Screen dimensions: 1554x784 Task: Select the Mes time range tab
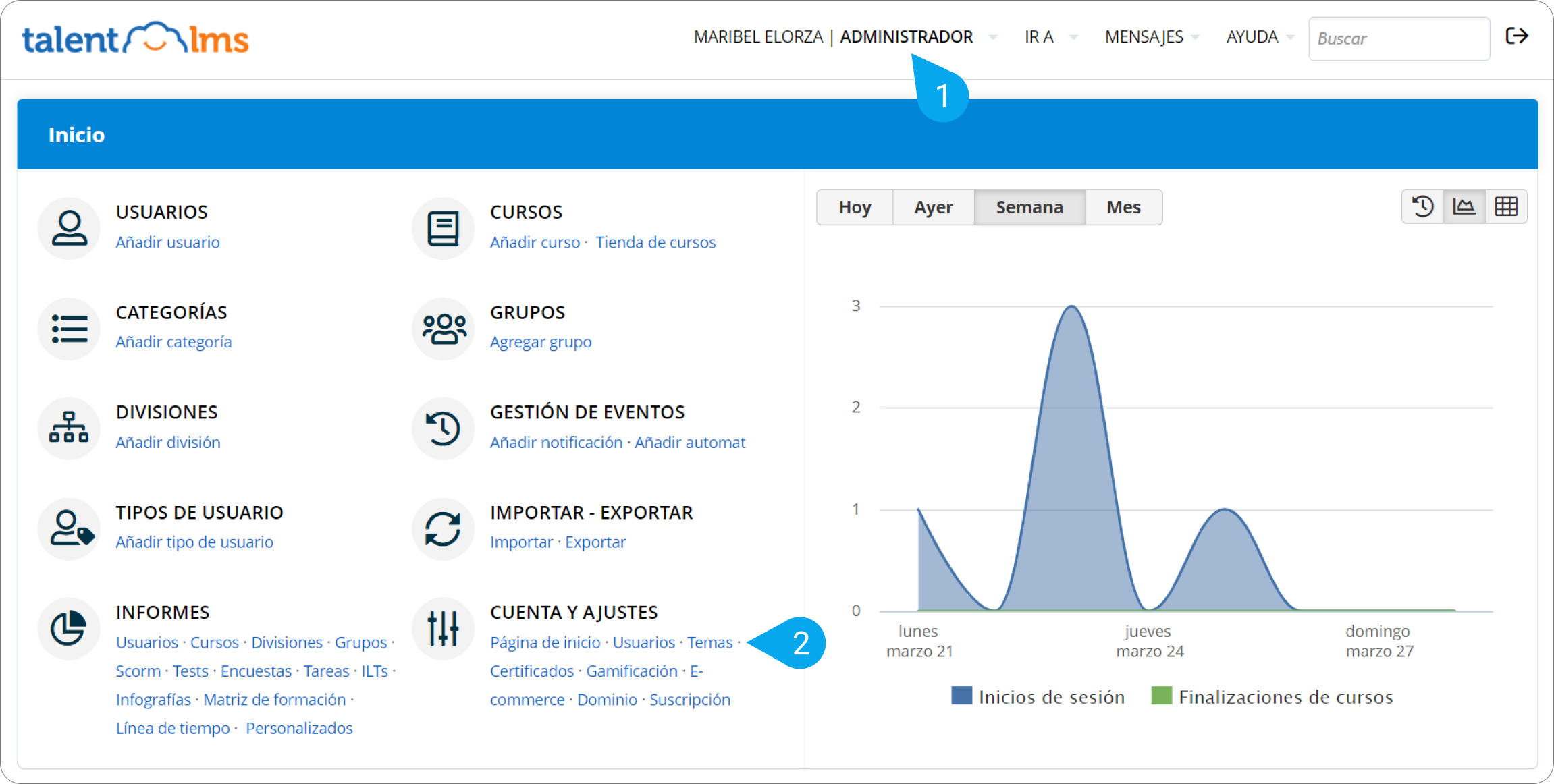[1123, 207]
